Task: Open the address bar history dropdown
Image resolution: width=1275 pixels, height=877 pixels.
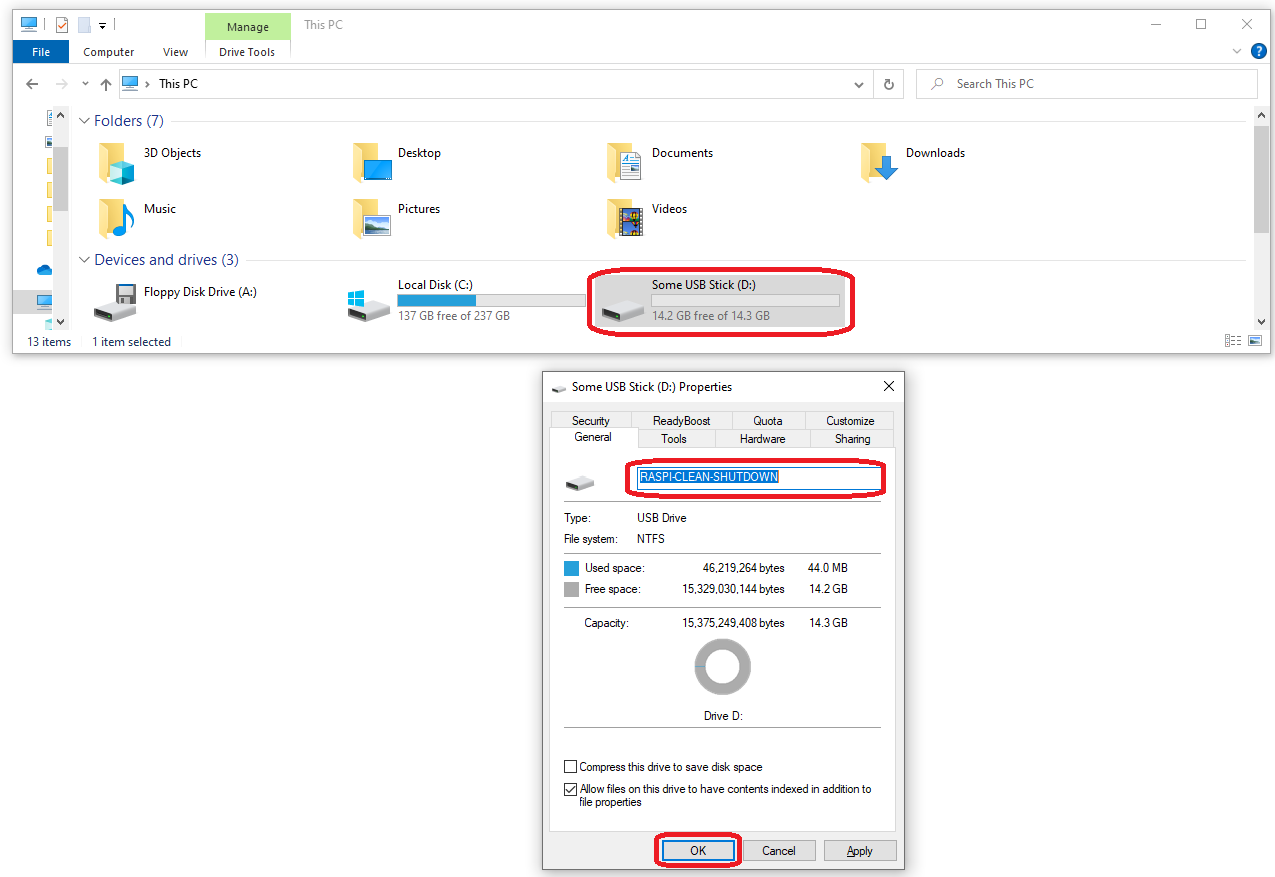Action: [858, 84]
